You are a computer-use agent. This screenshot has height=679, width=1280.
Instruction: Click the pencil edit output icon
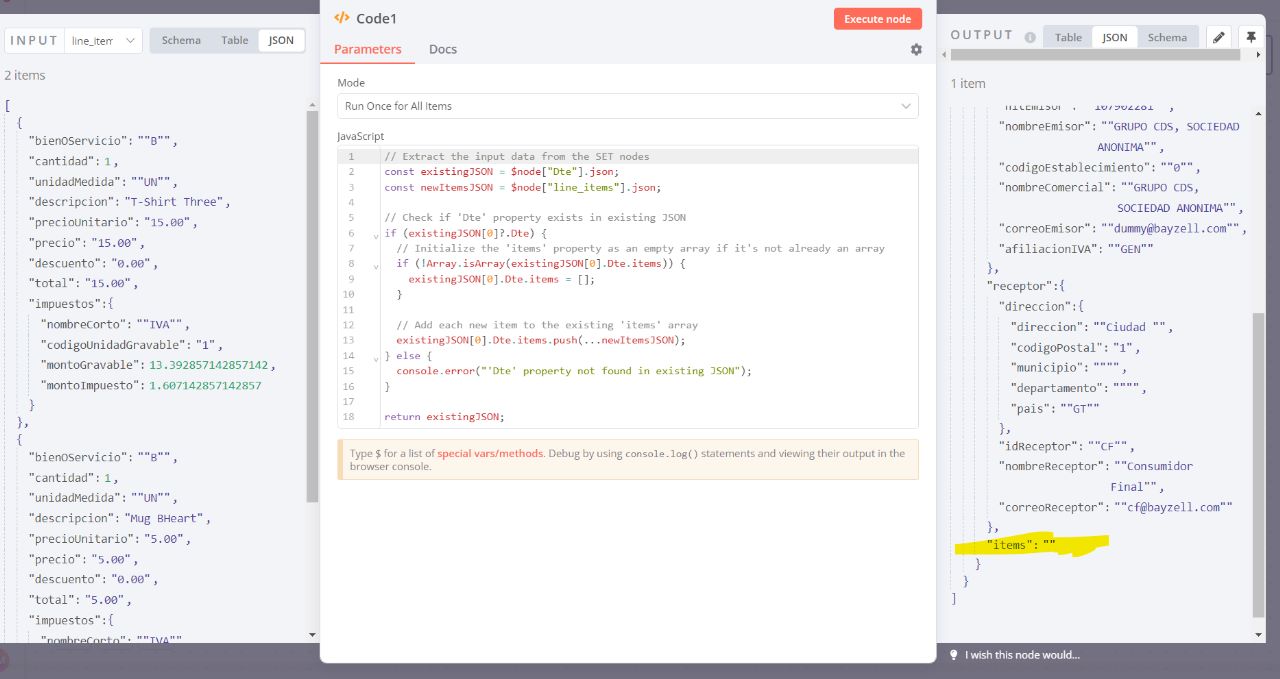[x=1218, y=37]
